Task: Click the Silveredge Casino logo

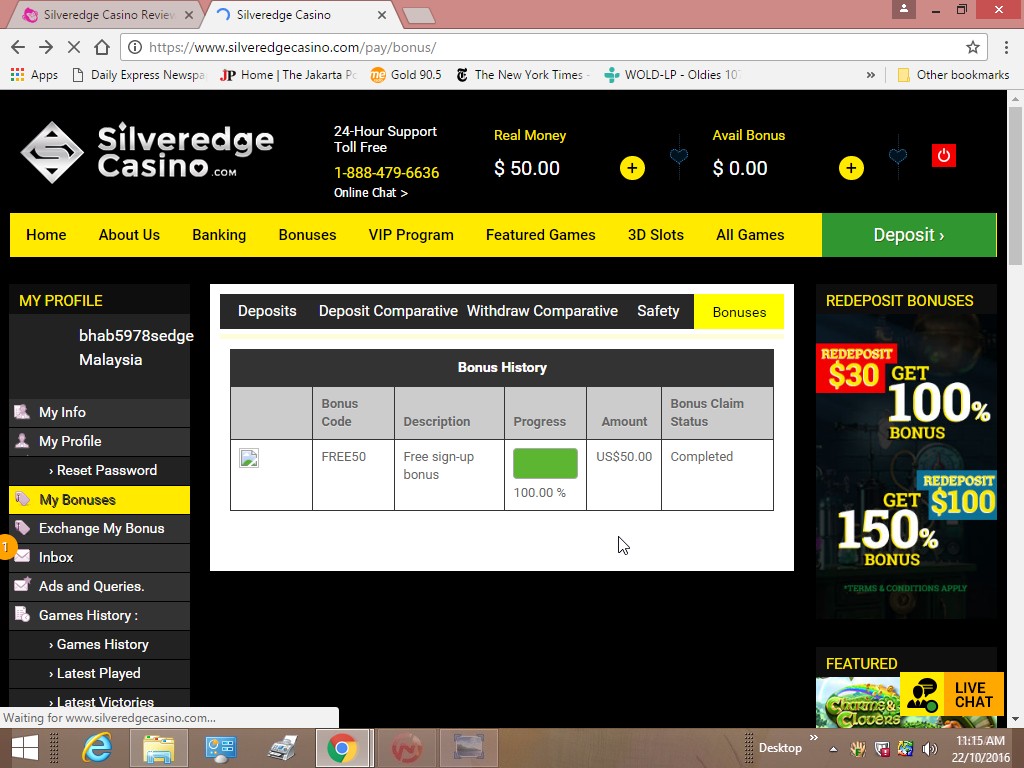Action: click(x=147, y=152)
